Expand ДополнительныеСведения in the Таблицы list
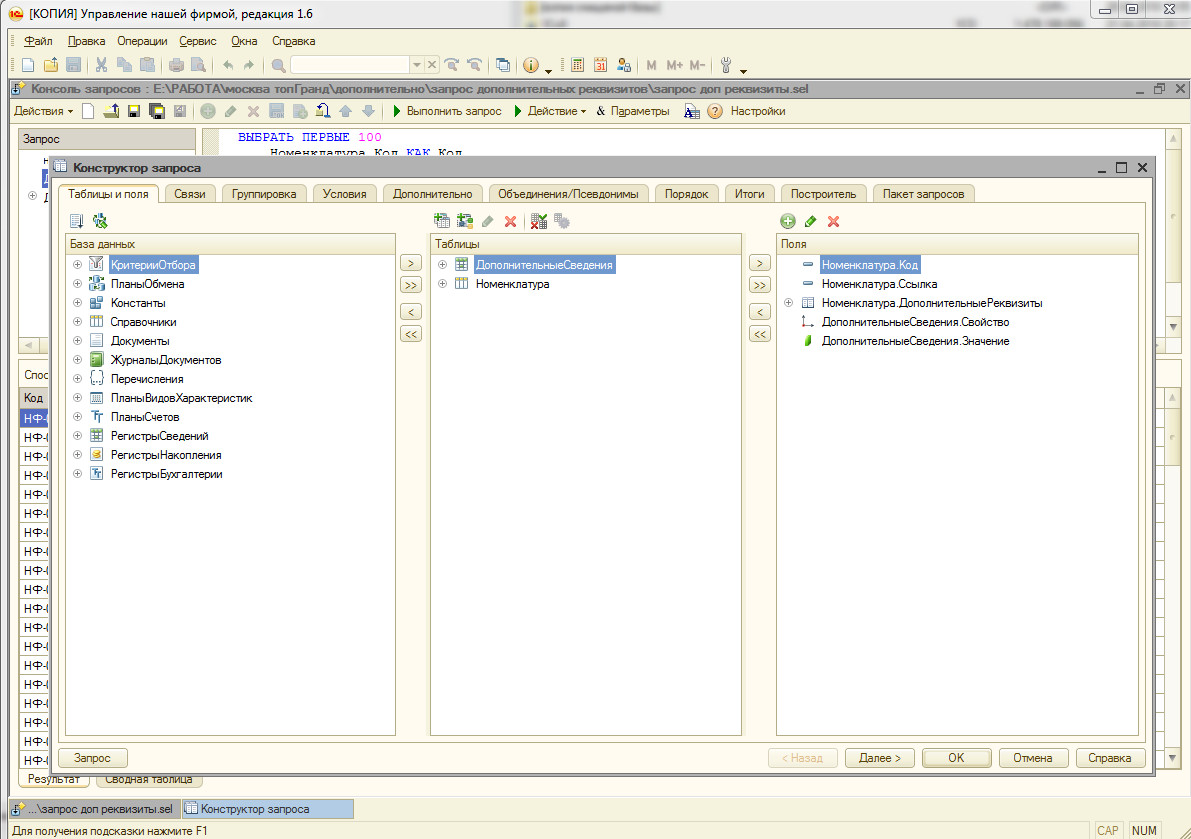This screenshot has height=839, width=1191. (443, 265)
